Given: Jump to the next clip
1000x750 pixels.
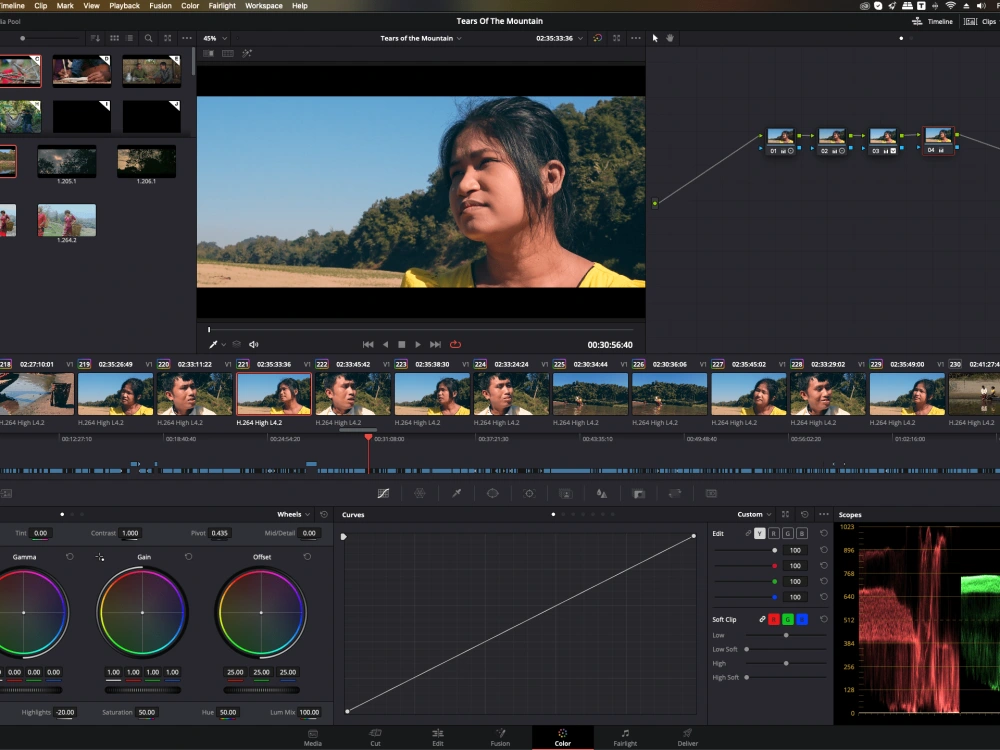Looking at the screenshot, I should [435, 344].
